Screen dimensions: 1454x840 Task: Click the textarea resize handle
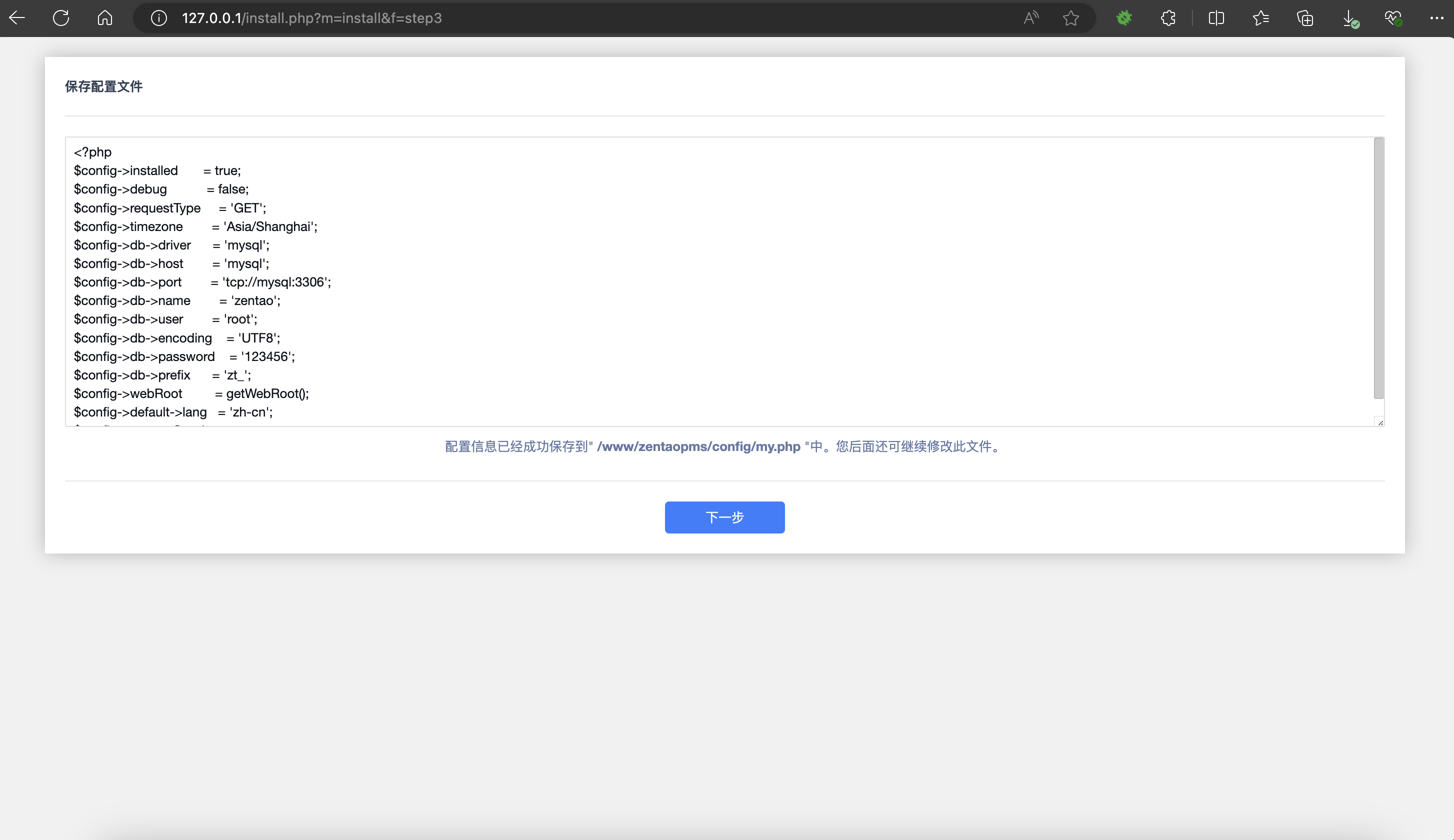click(x=1379, y=422)
